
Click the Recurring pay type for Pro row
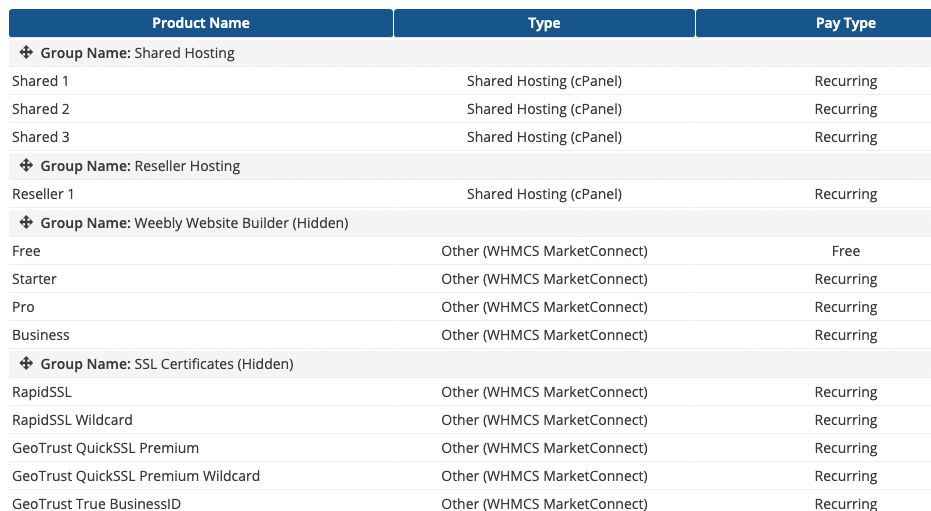846,307
